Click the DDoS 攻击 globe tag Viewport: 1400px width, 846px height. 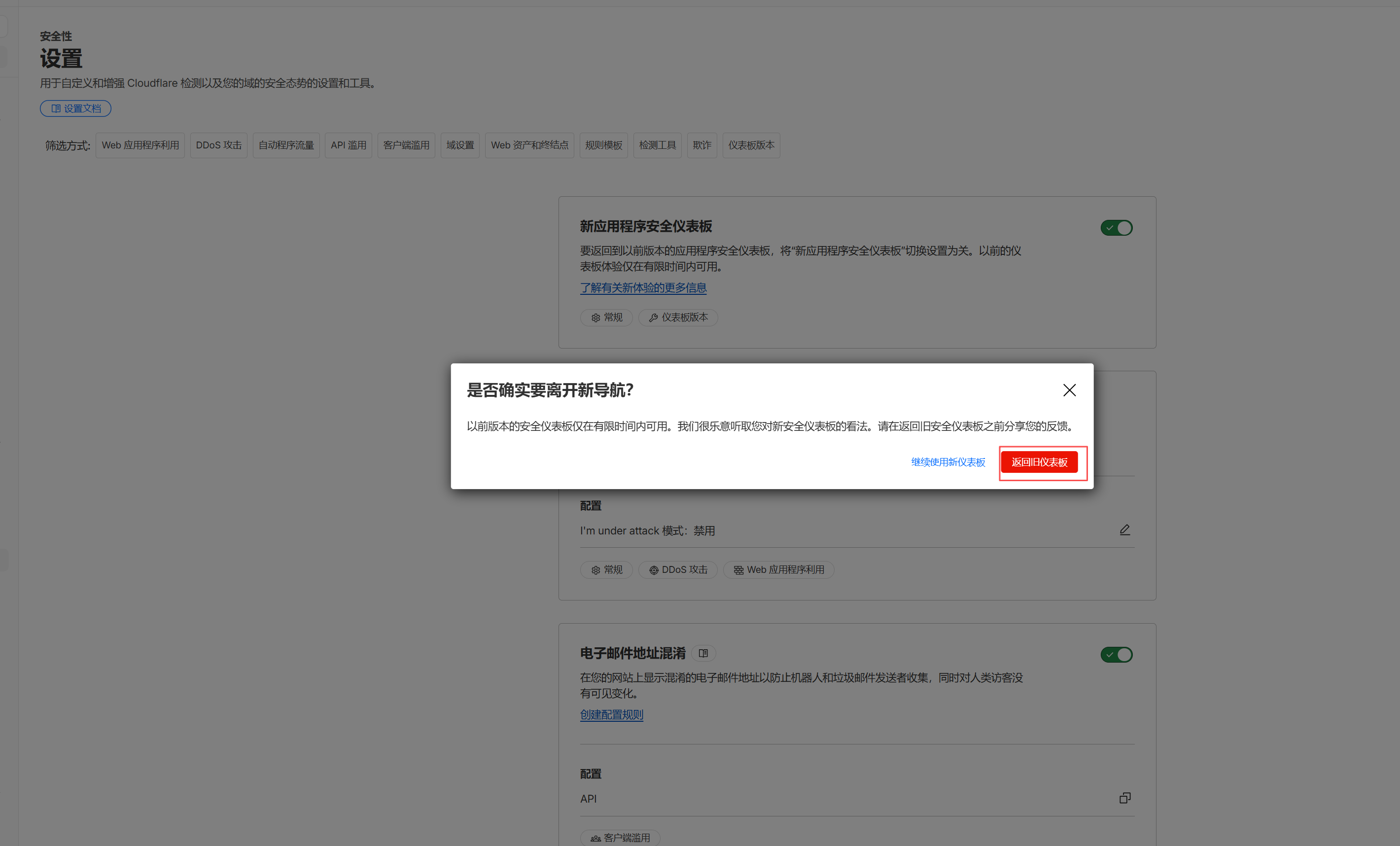[x=678, y=570]
